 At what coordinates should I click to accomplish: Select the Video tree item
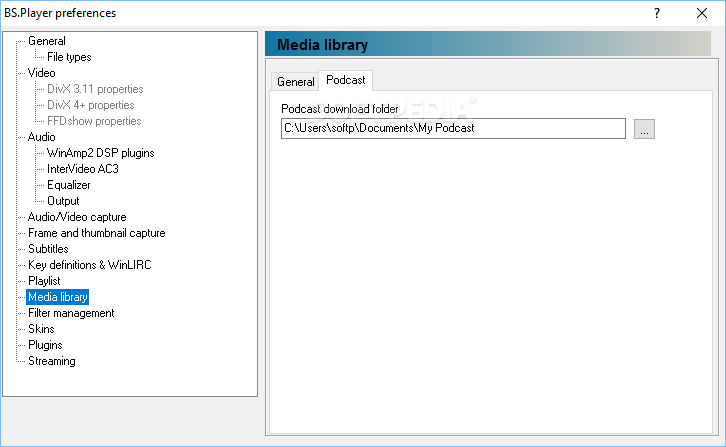tap(42, 73)
